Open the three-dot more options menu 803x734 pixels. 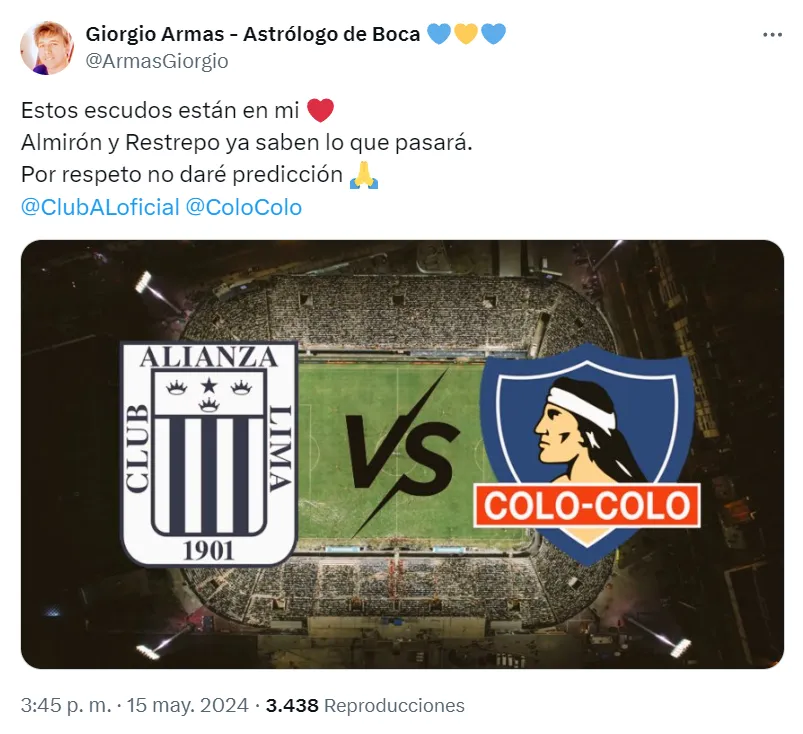pyautogui.click(x=772, y=35)
